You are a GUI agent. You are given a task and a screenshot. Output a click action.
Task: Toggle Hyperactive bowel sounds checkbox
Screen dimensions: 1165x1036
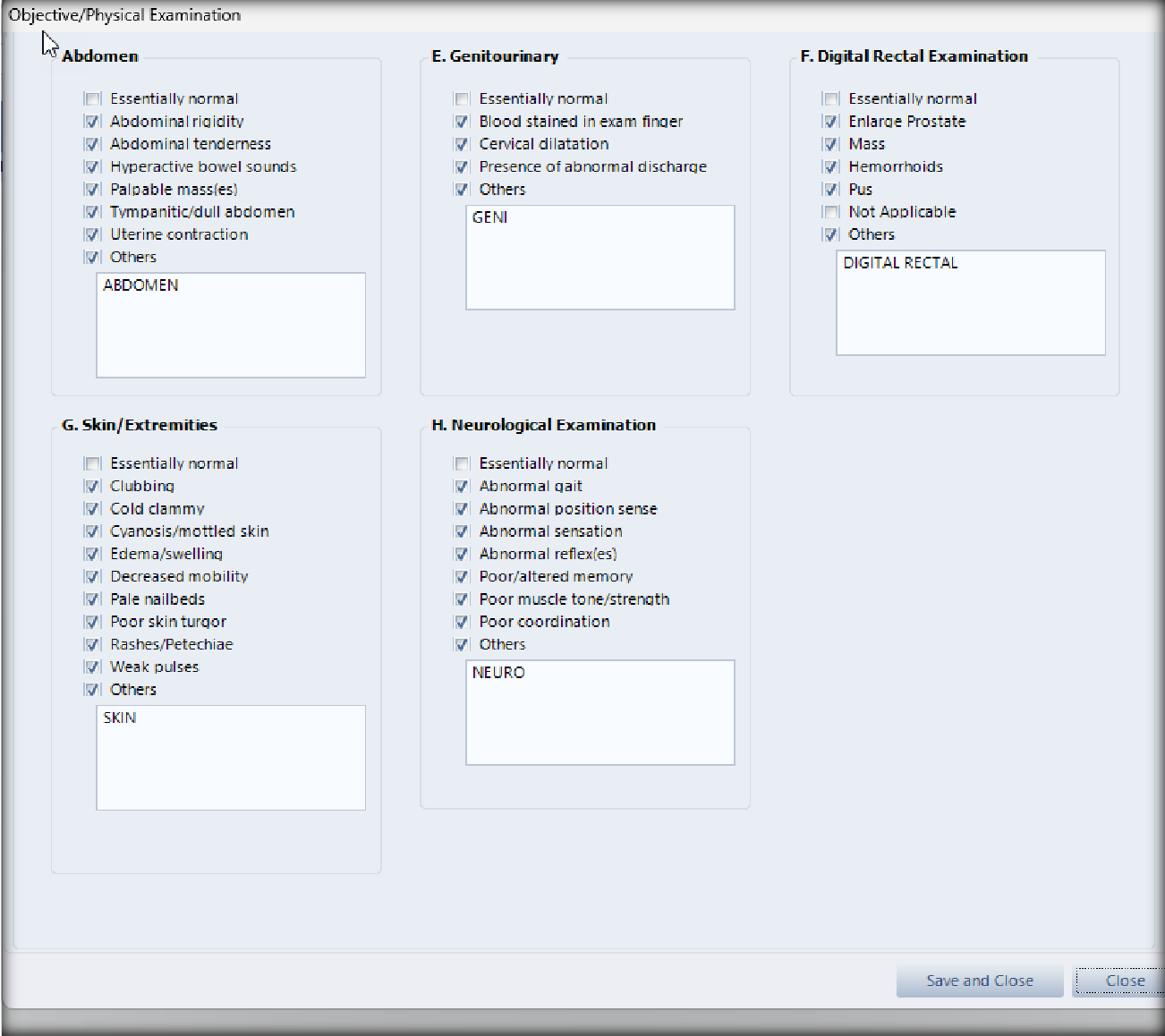[x=92, y=167]
